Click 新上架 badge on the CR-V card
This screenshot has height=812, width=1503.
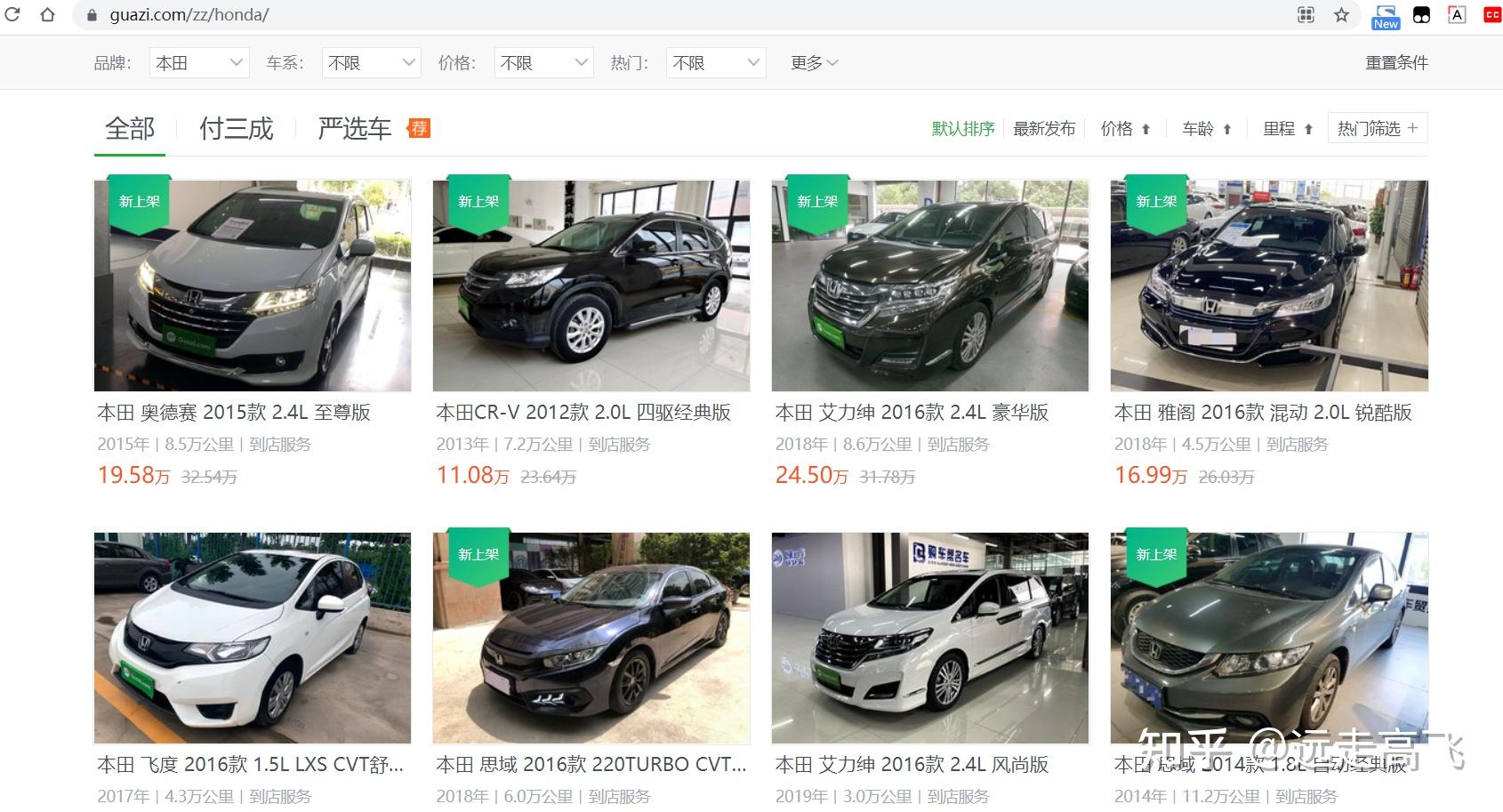coord(478,203)
